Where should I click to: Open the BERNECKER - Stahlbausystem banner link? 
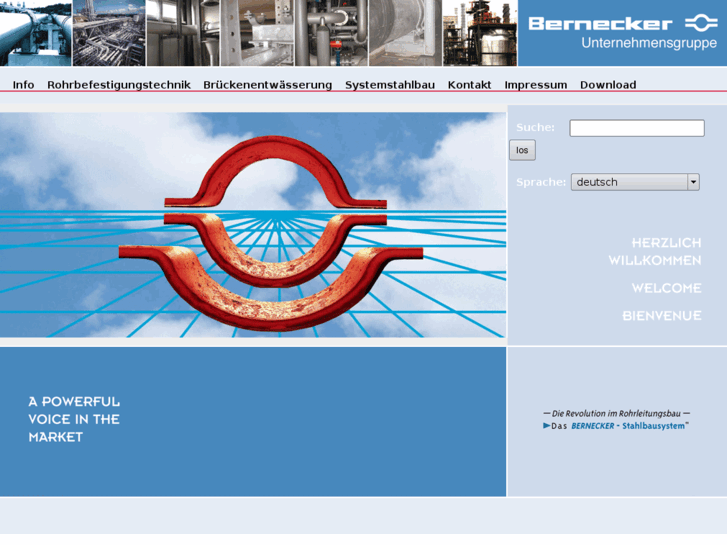616,426
